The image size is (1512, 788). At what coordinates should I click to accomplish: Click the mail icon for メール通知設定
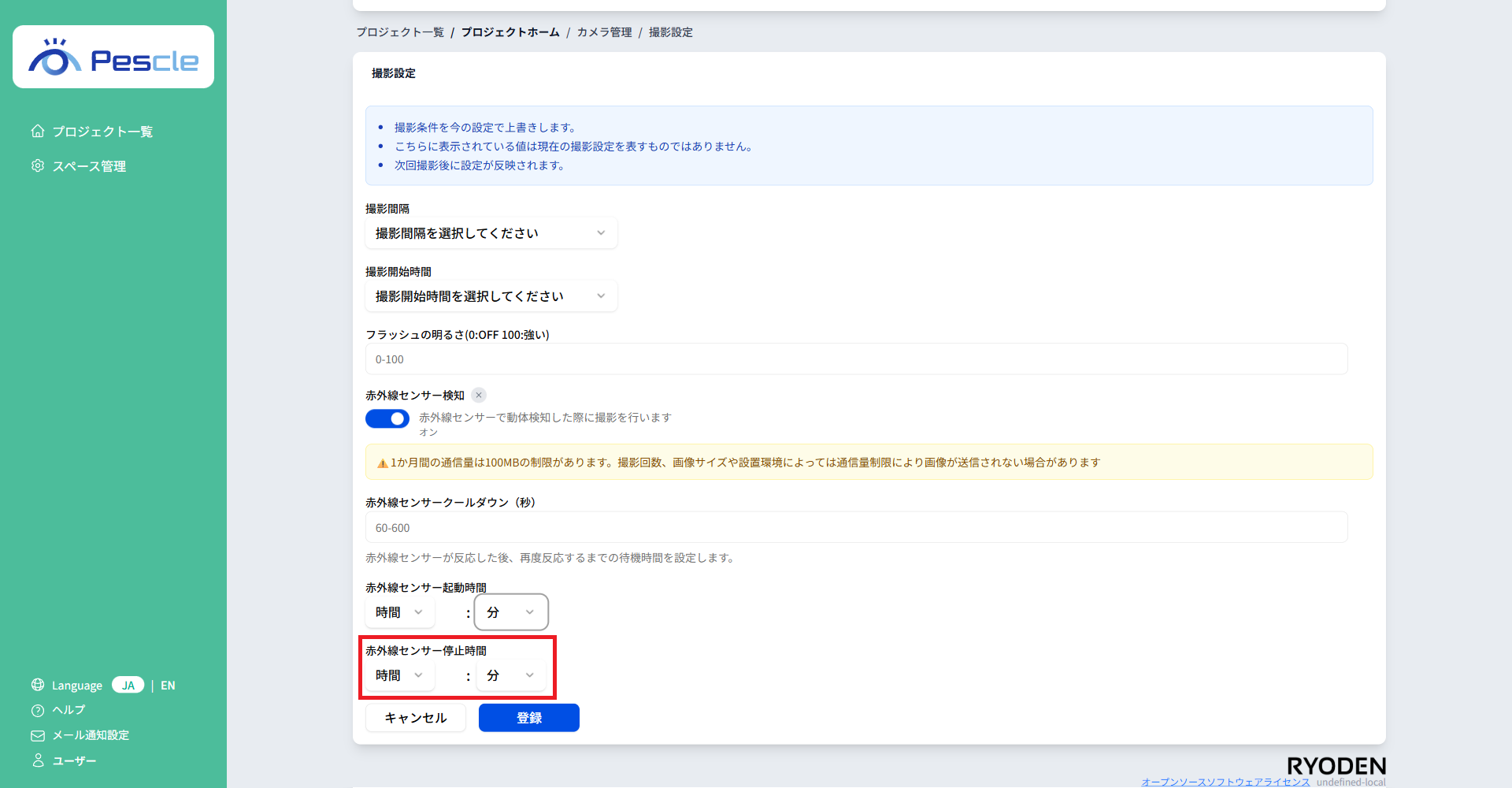point(37,735)
